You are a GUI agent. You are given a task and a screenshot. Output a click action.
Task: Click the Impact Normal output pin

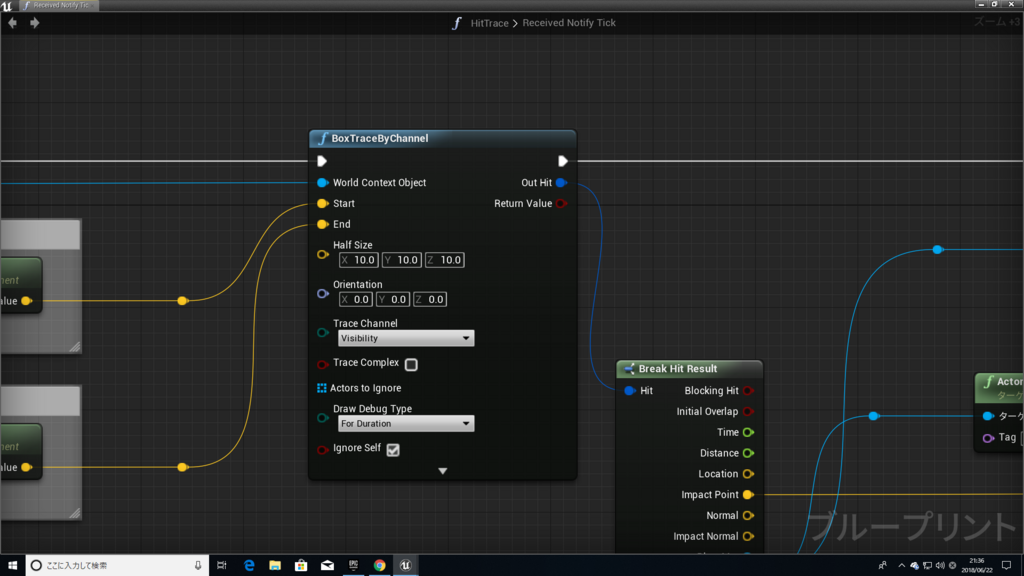748,537
